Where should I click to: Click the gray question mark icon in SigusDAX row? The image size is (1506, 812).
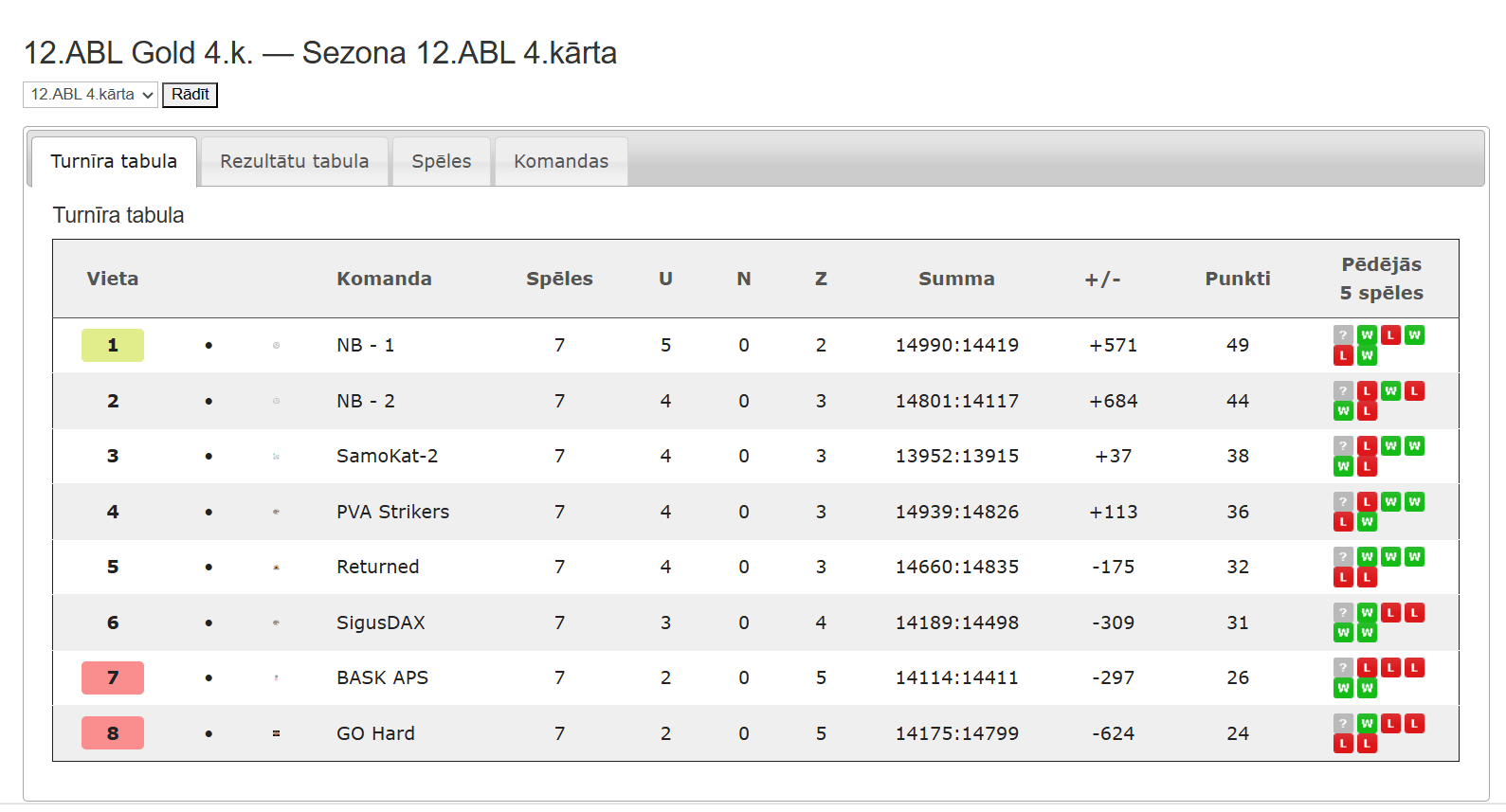coord(1343,613)
